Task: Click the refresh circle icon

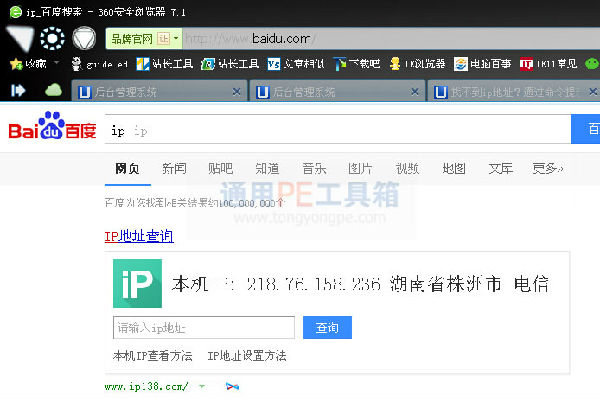Action: point(52,39)
